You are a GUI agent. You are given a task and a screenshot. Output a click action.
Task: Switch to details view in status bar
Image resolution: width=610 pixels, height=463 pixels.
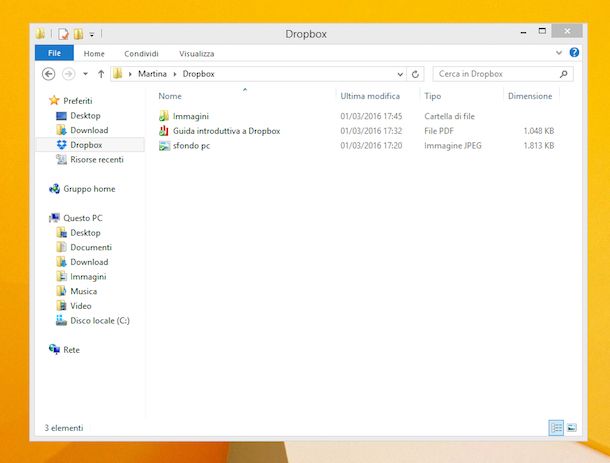pyautogui.click(x=556, y=428)
